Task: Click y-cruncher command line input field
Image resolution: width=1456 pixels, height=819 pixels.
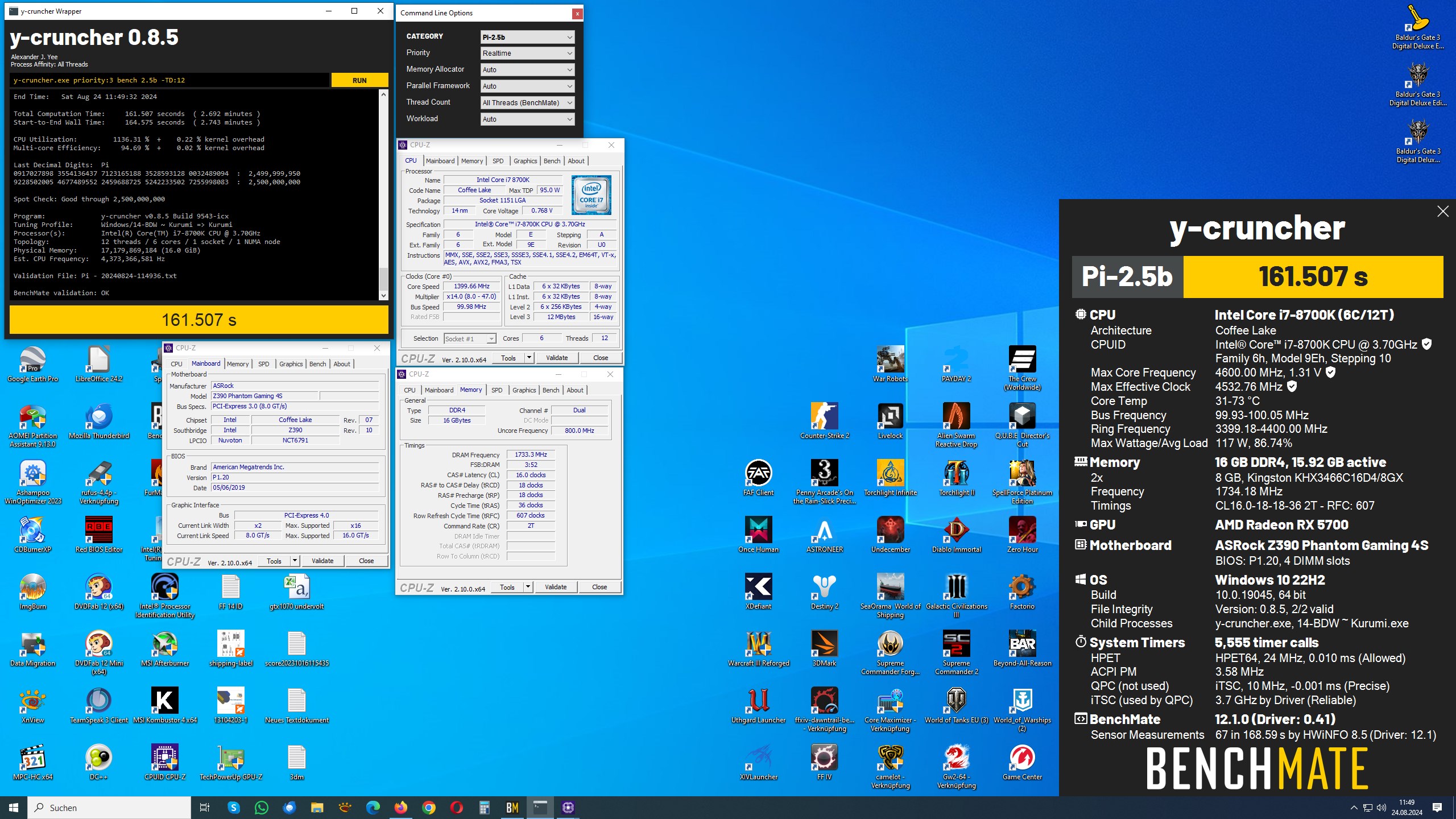Action: tap(169, 80)
